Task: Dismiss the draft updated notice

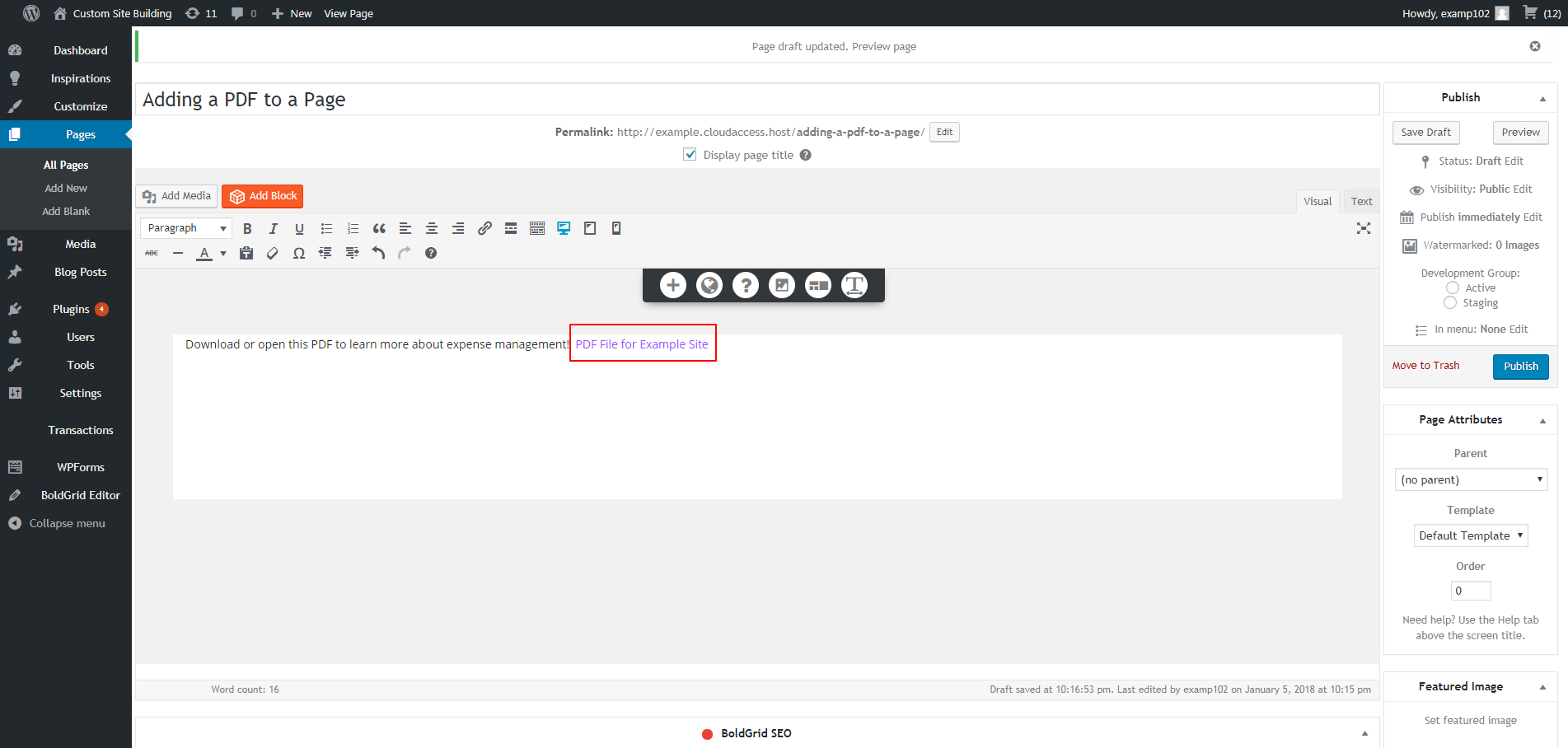Action: click(x=1535, y=46)
